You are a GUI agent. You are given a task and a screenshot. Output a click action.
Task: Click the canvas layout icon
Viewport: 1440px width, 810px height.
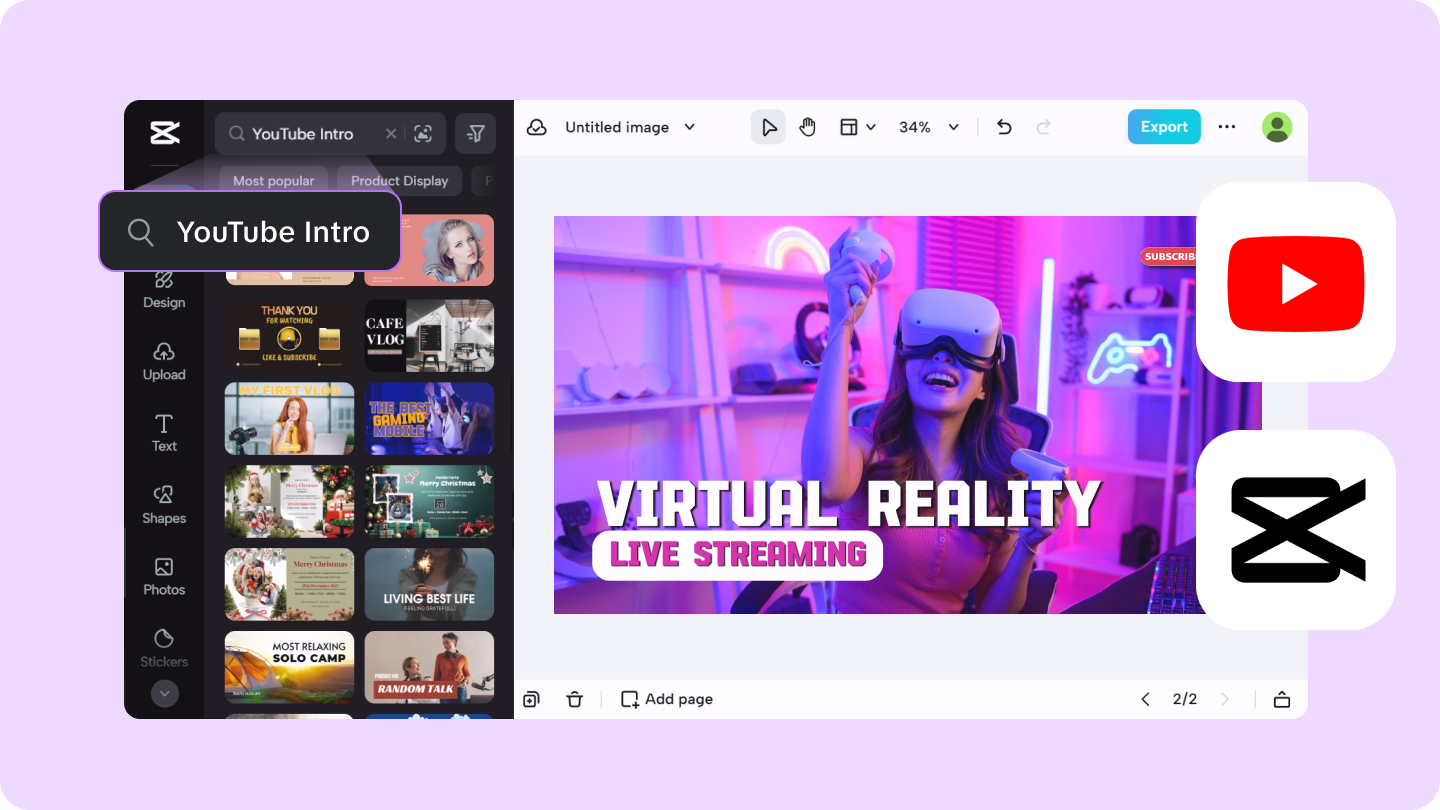pyautogui.click(x=849, y=127)
